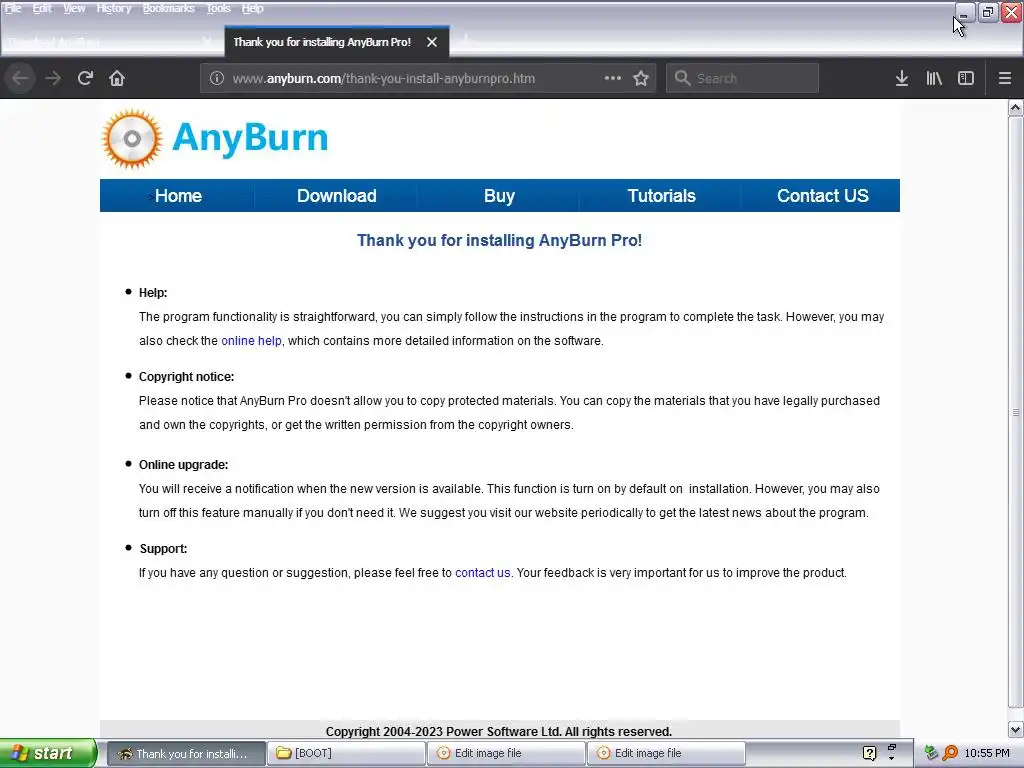Click the 'Help:' bullet heading on the page
1024x768 pixels.
(x=153, y=293)
